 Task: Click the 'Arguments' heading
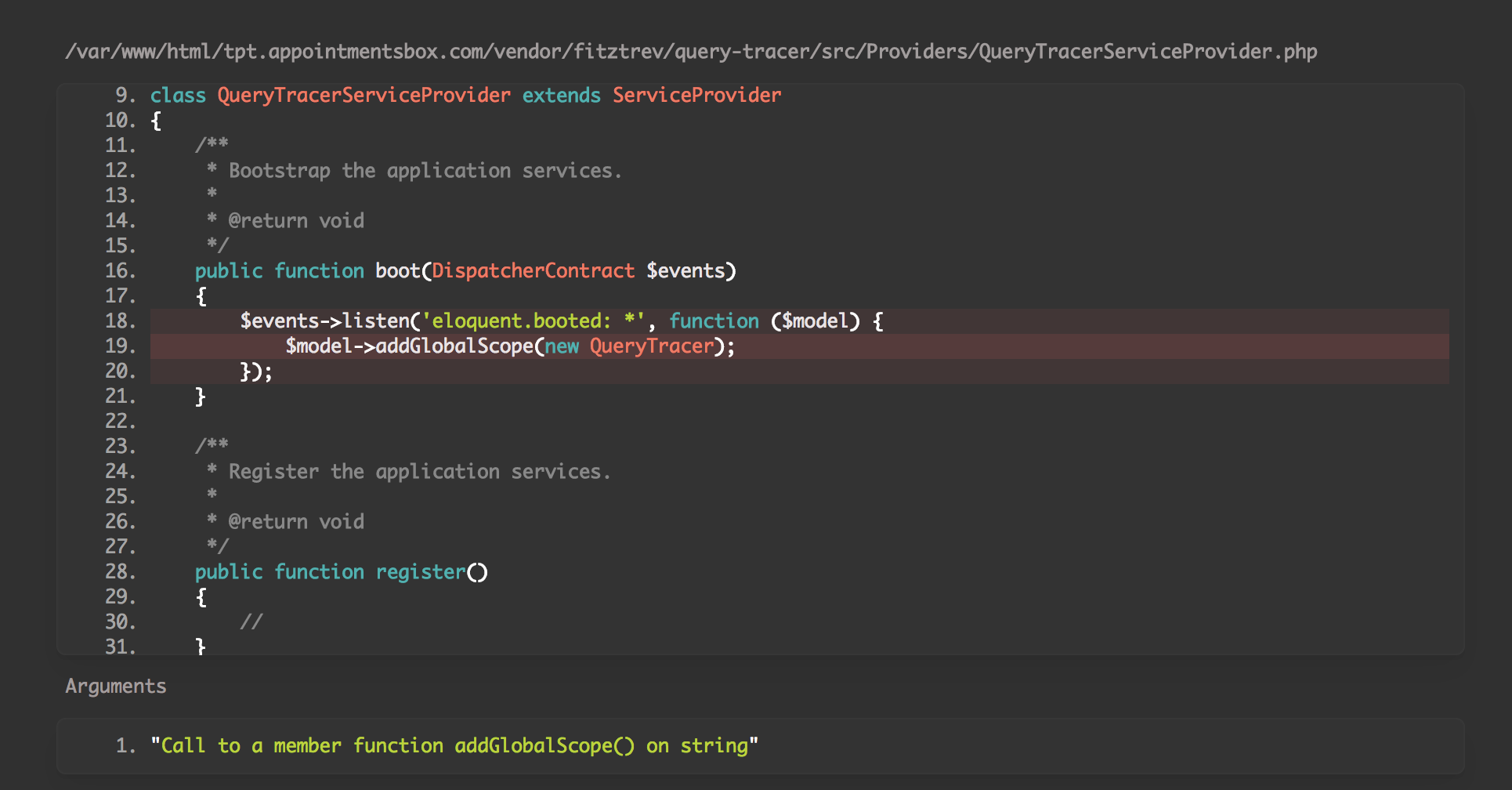point(116,687)
